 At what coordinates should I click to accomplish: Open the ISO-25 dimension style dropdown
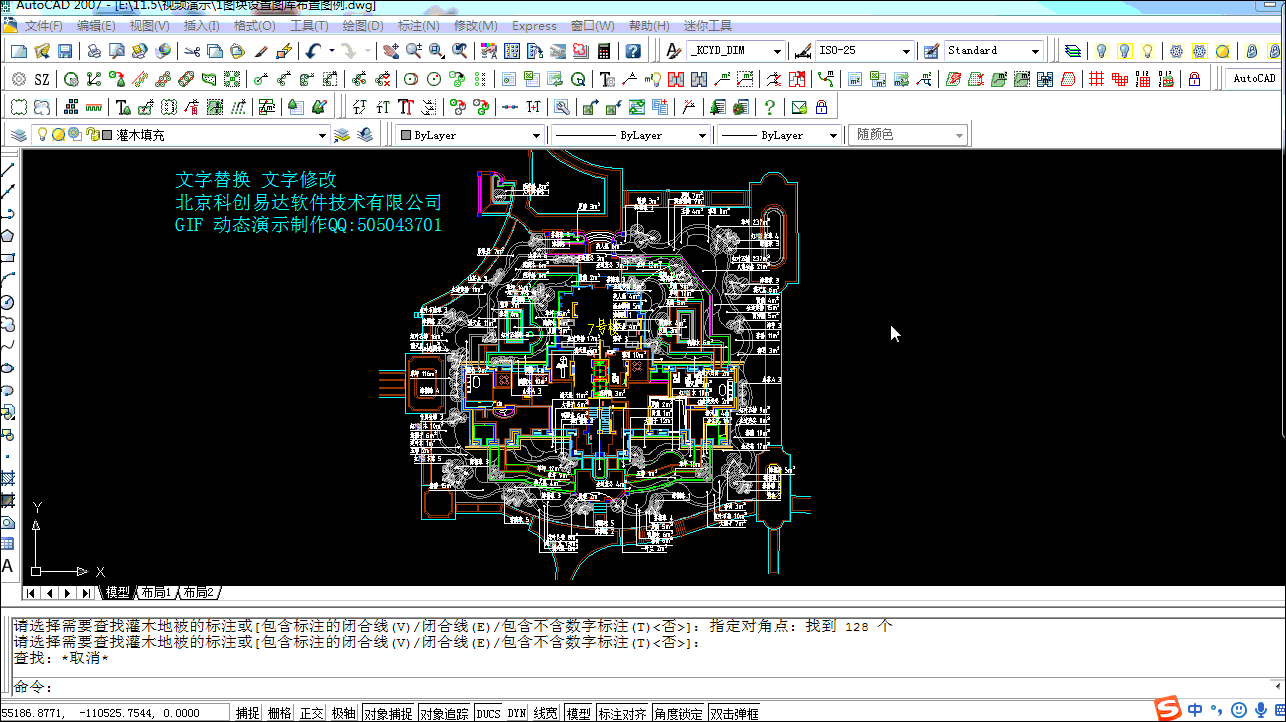point(906,51)
